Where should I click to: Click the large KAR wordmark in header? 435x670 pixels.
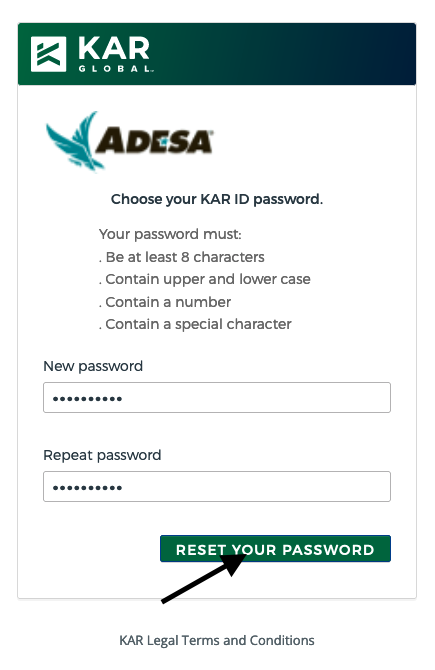[x=114, y=48]
